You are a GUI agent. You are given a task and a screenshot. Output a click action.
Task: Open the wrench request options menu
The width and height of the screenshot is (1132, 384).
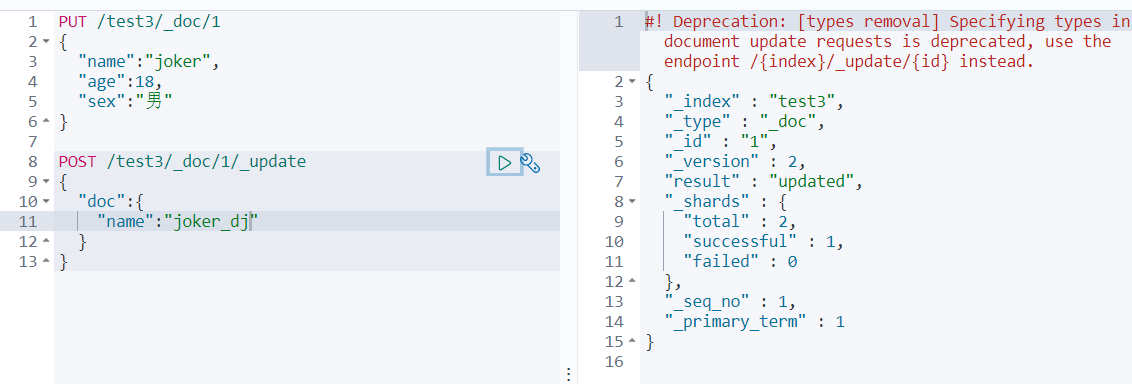[x=531, y=163]
